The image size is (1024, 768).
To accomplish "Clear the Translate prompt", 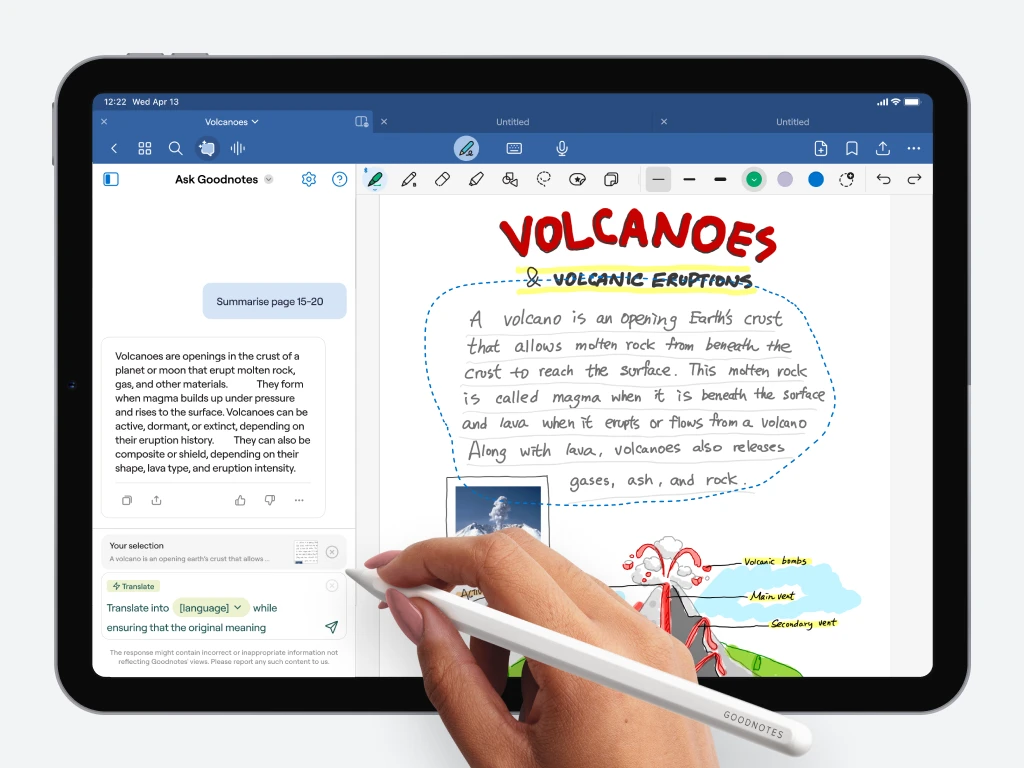I will [x=332, y=585].
